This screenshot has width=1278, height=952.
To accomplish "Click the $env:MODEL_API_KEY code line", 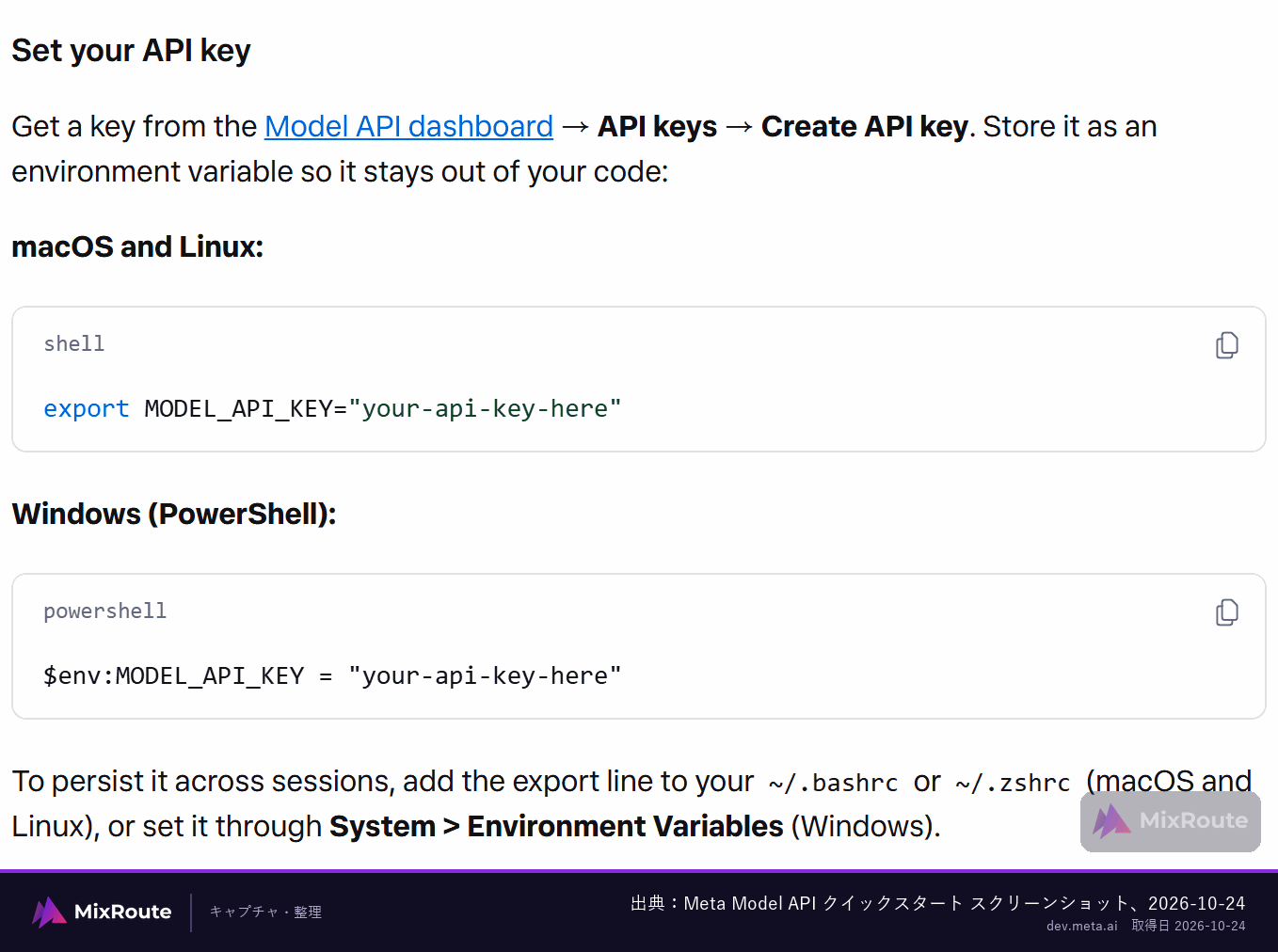I will 332,675.
